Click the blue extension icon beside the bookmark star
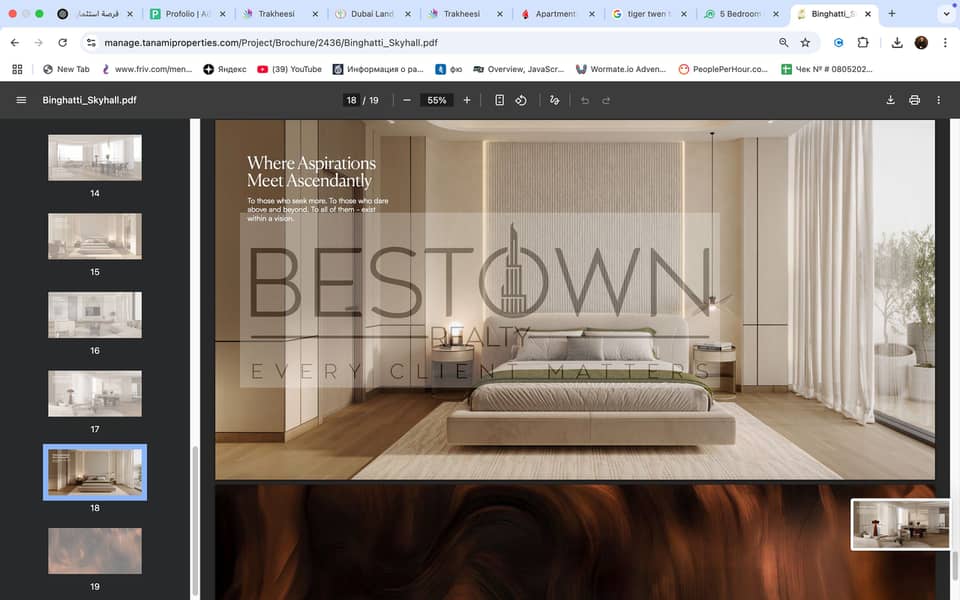The width and height of the screenshot is (960, 600). point(839,42)
